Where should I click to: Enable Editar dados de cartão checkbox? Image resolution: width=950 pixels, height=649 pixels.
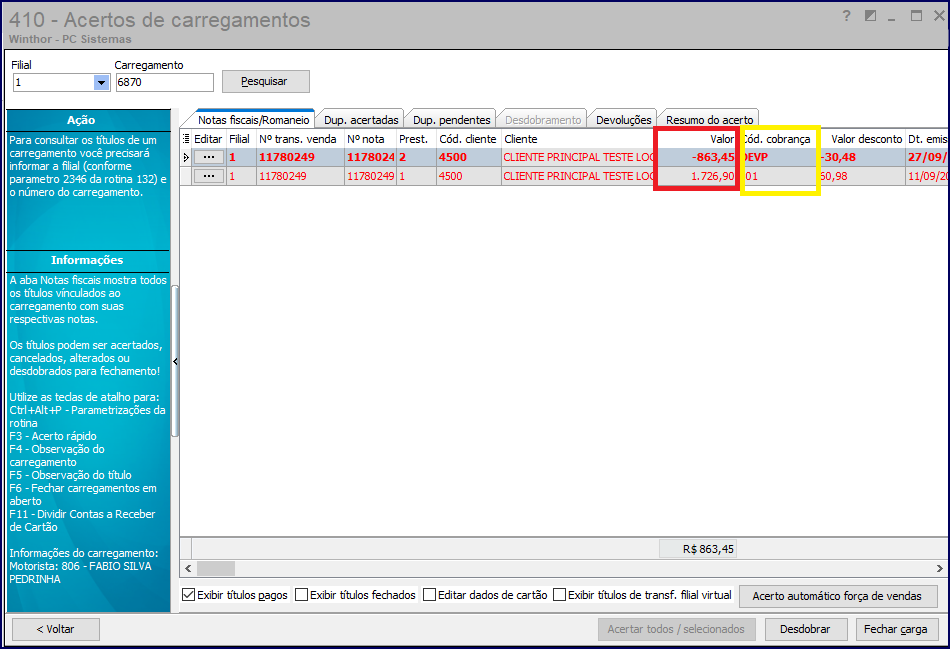(429, 595)
